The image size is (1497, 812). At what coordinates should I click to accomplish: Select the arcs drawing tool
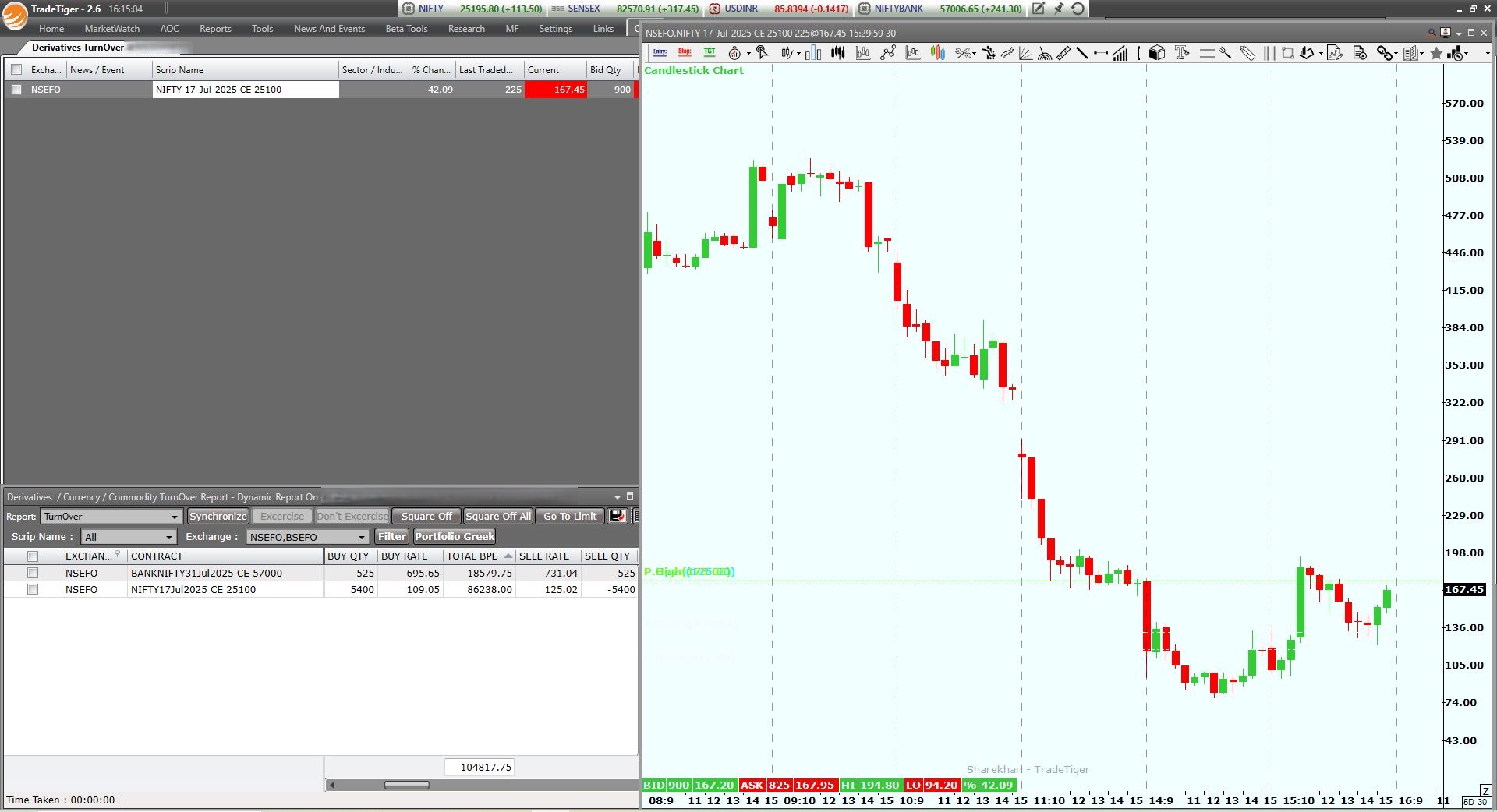[1045, 53]
